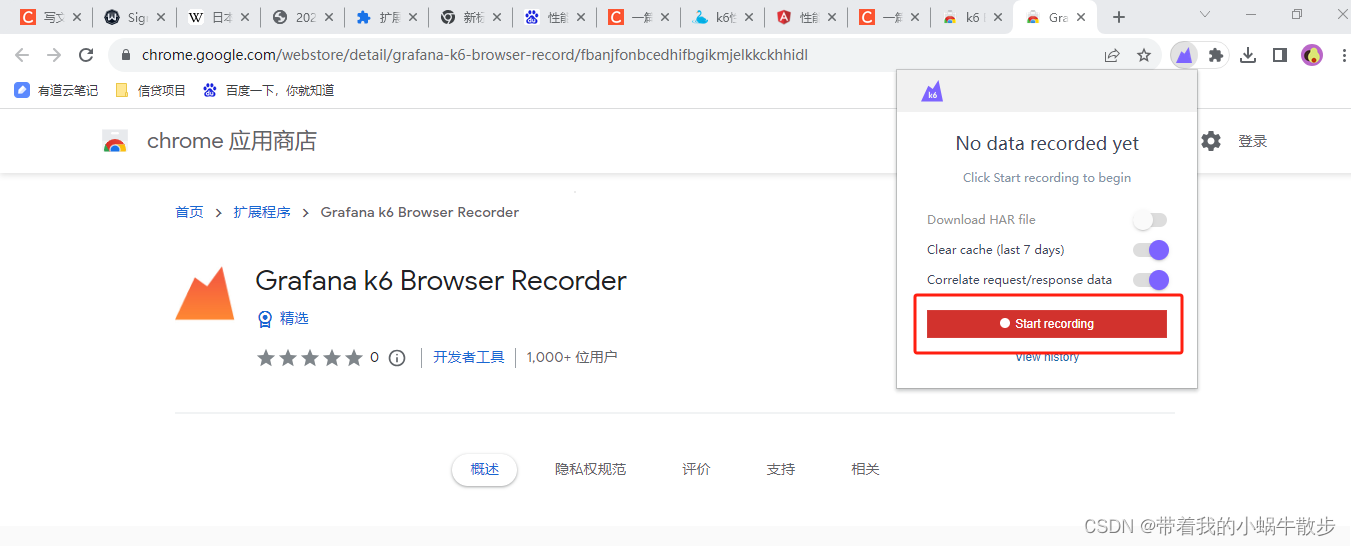Open 开发者工具 category link
The image size is (1351, 546).
click(469, 357)
